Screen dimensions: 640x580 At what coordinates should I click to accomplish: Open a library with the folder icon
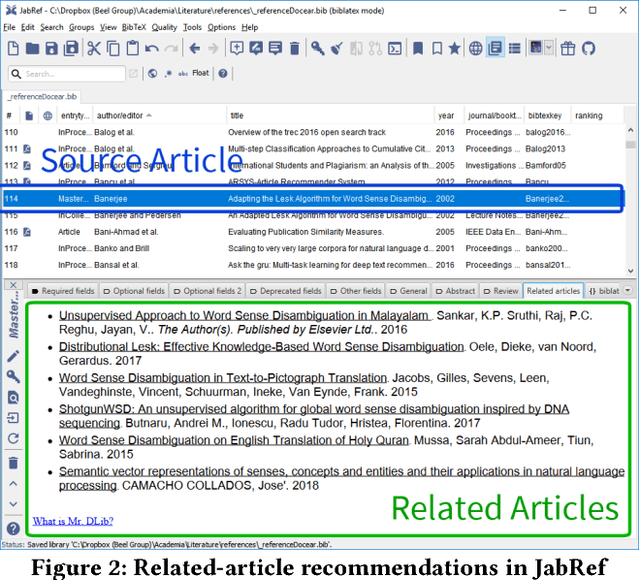(x=32, y=49)
